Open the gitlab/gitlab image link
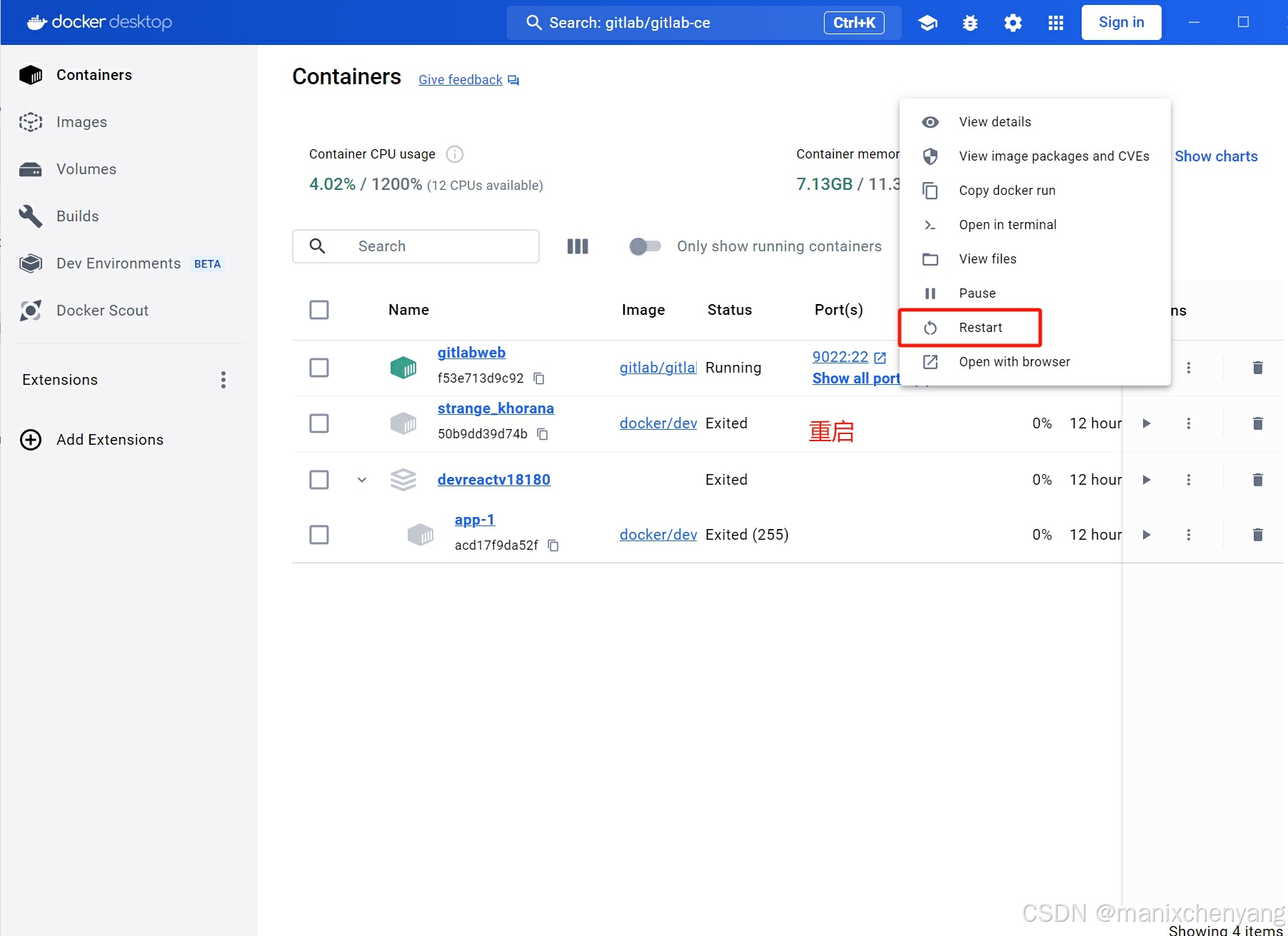Image resolution: width=1288 pixels, height=936 pixels. click(x=658, y=368)
